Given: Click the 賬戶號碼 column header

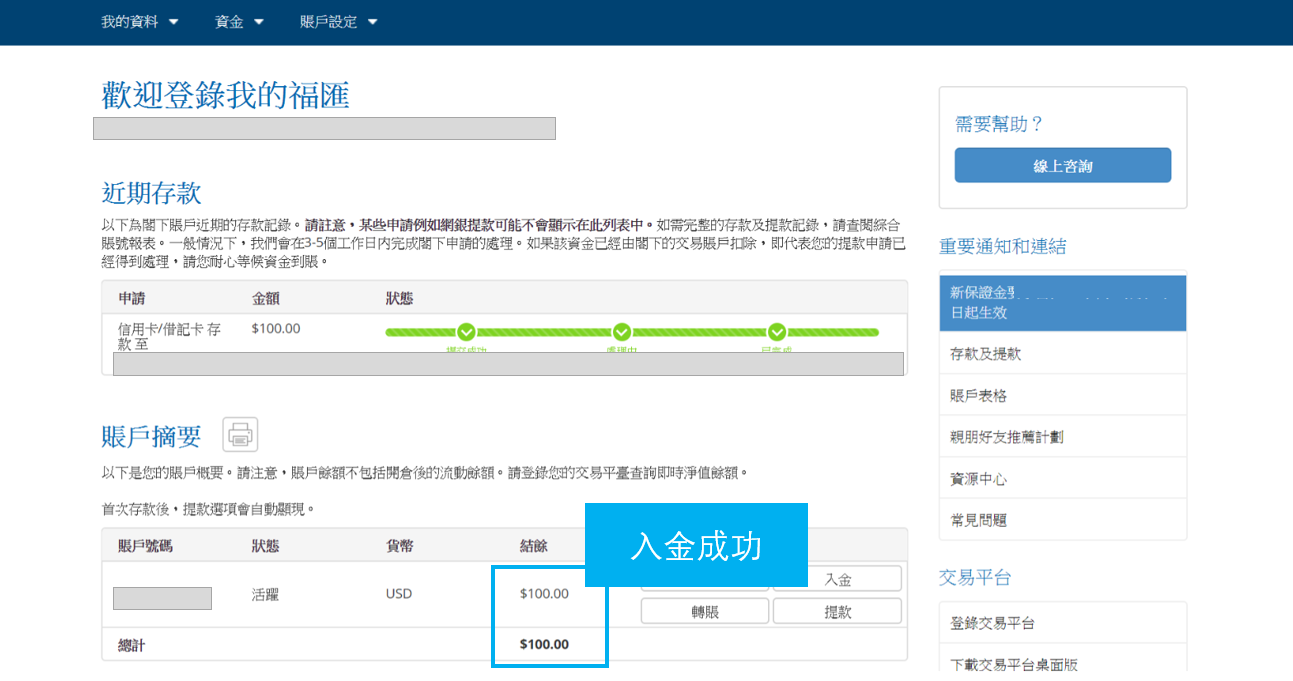Looking at the screenshot, I should tap(145, 545).
